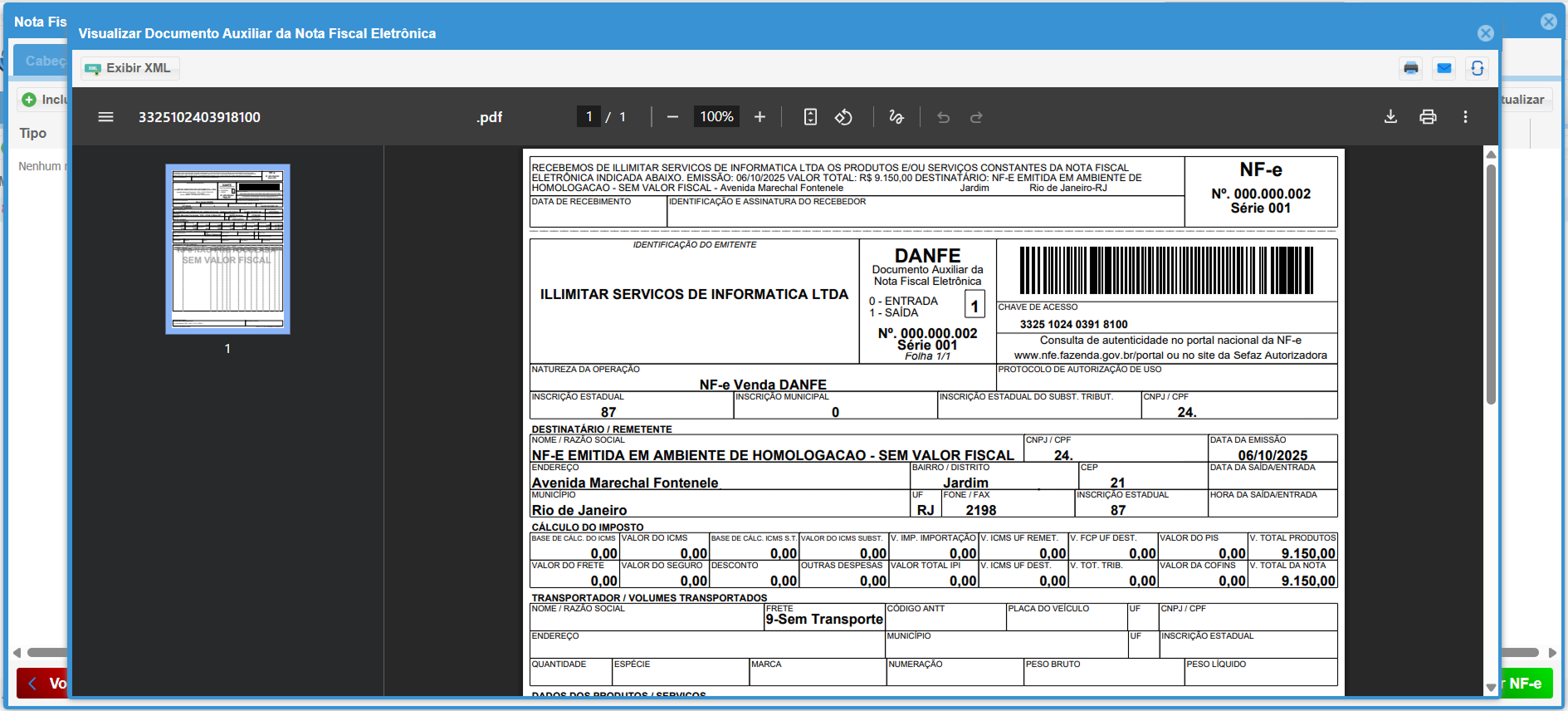This screenshot has height=711, width=1568.
Task: Click the zoom out minus icon
Action: pos(672,117)
